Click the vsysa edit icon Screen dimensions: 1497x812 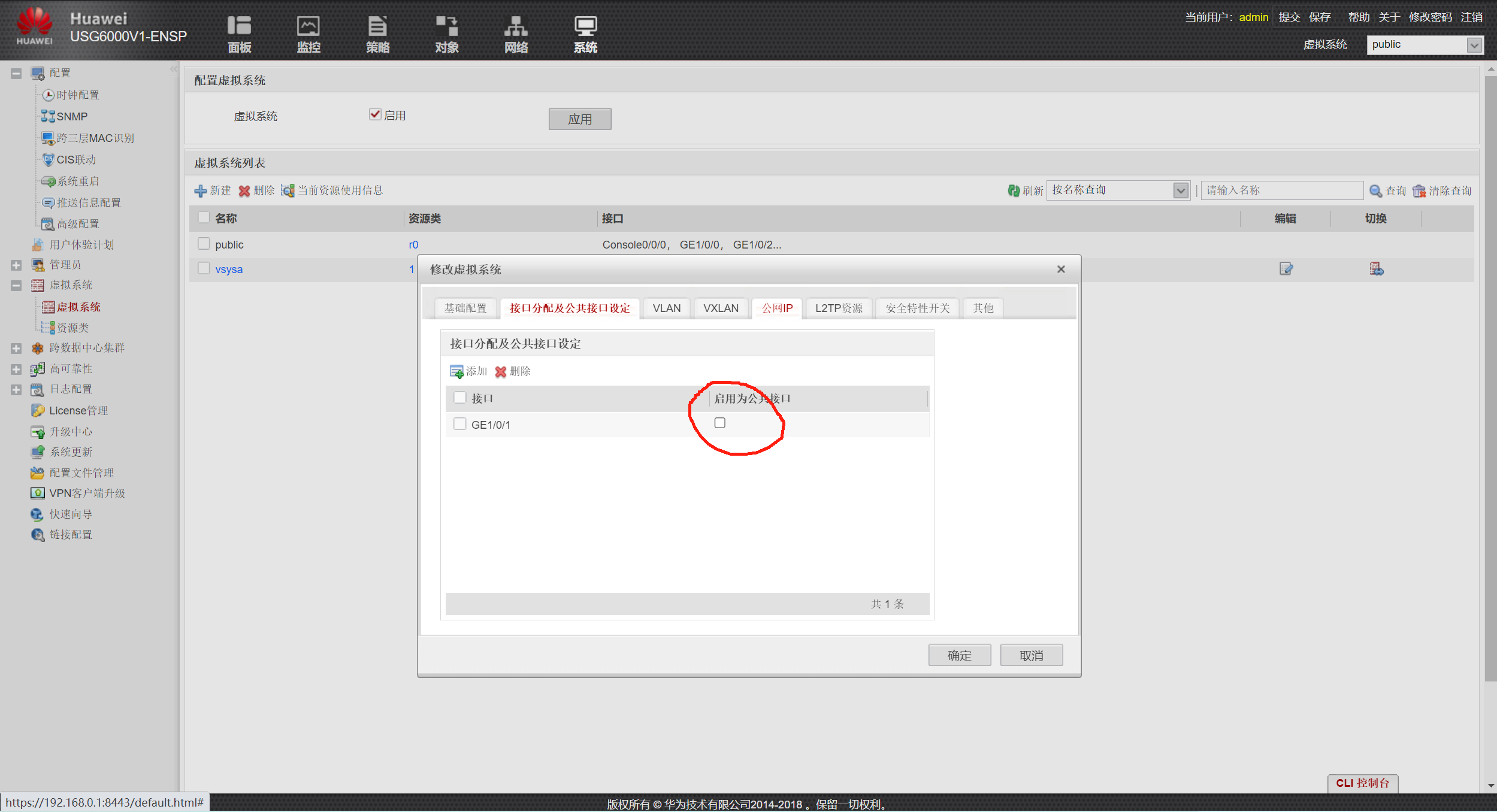(1286, 269)
